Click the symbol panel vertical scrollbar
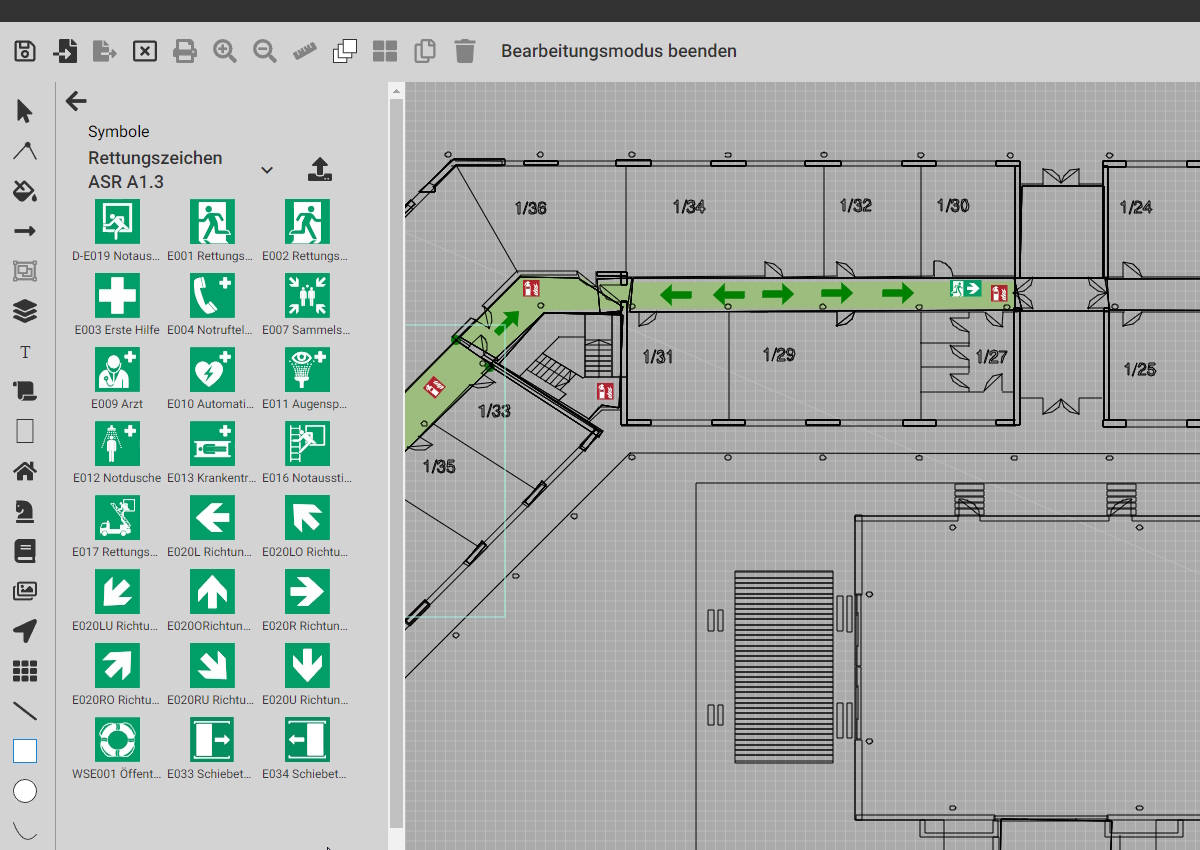This screenshot has height=850, width=1200. (396, 460)
